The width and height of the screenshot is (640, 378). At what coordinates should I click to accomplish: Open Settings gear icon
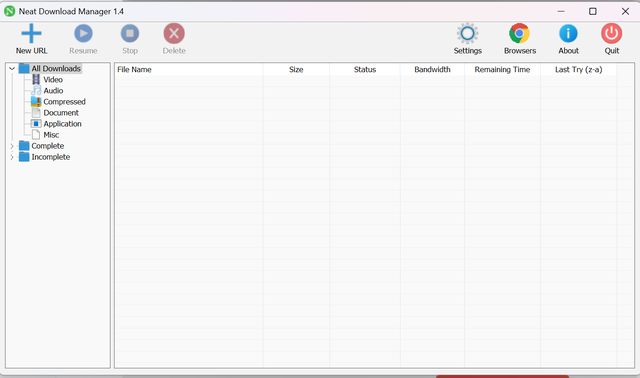(467, 33)
